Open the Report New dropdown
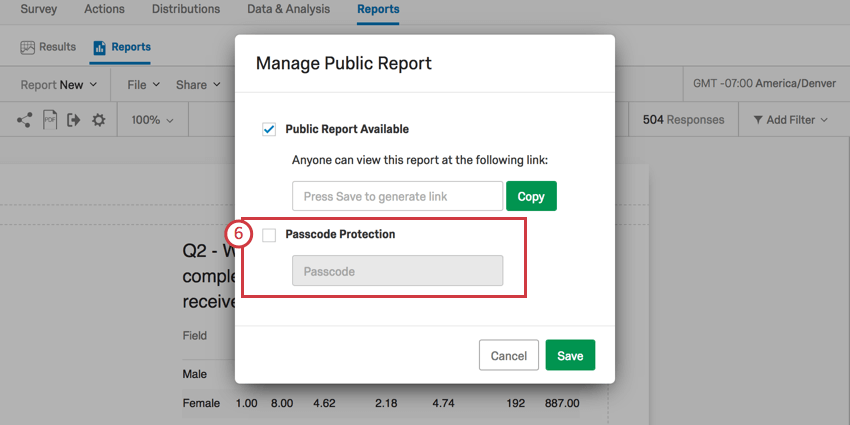This screenshot has width=850, height=425. (x=60, y=85)
